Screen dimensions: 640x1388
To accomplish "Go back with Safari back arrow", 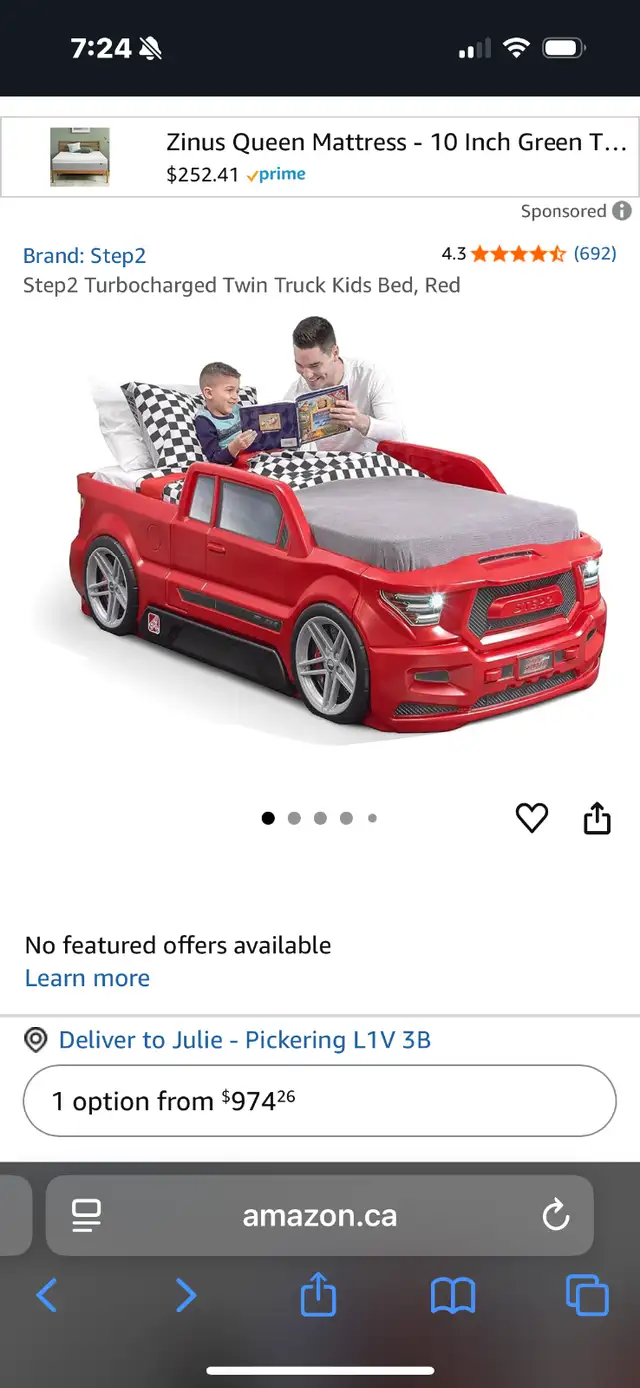I will pos(47,1296).
